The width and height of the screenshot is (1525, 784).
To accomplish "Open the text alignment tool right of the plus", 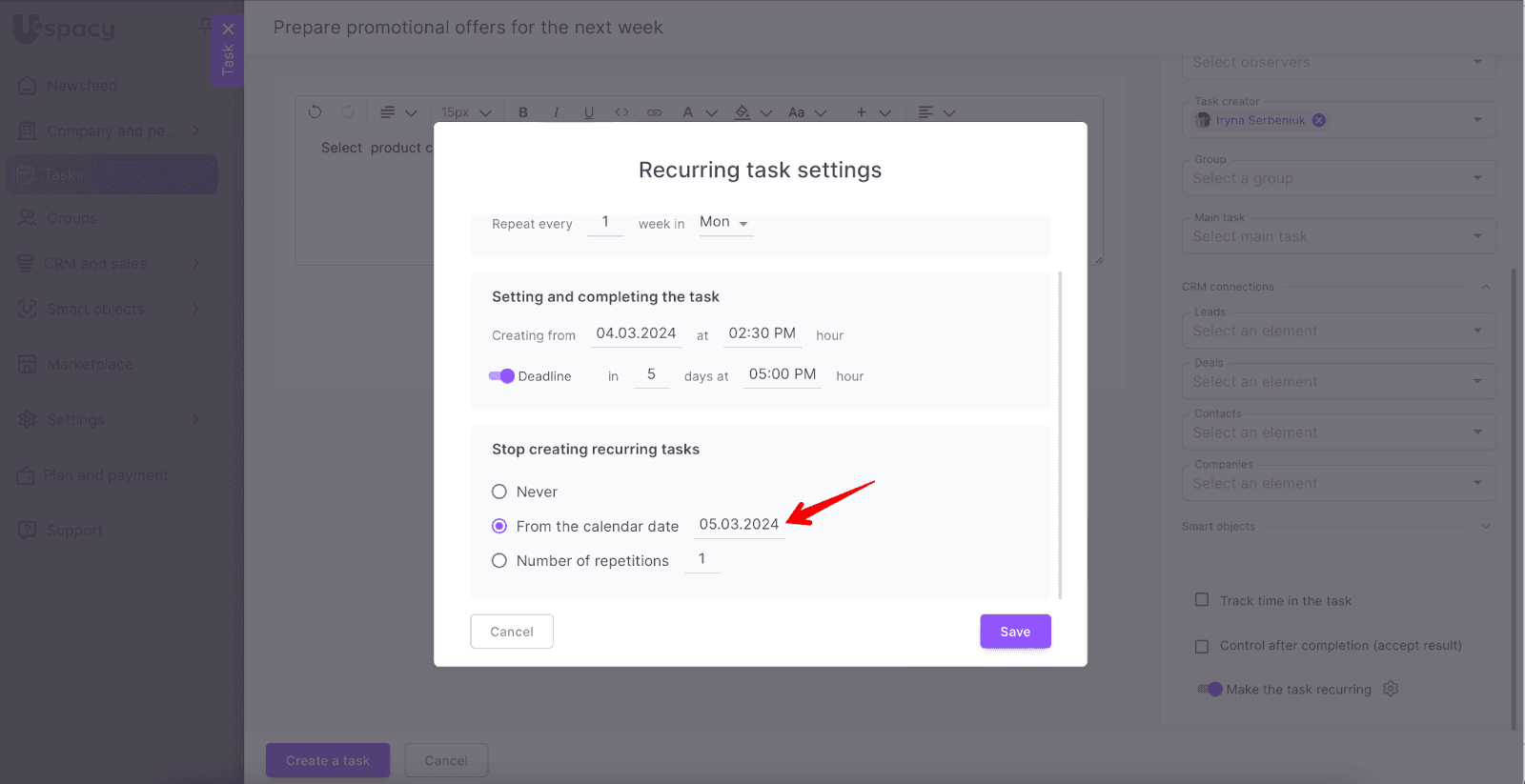I will (925, 112).
